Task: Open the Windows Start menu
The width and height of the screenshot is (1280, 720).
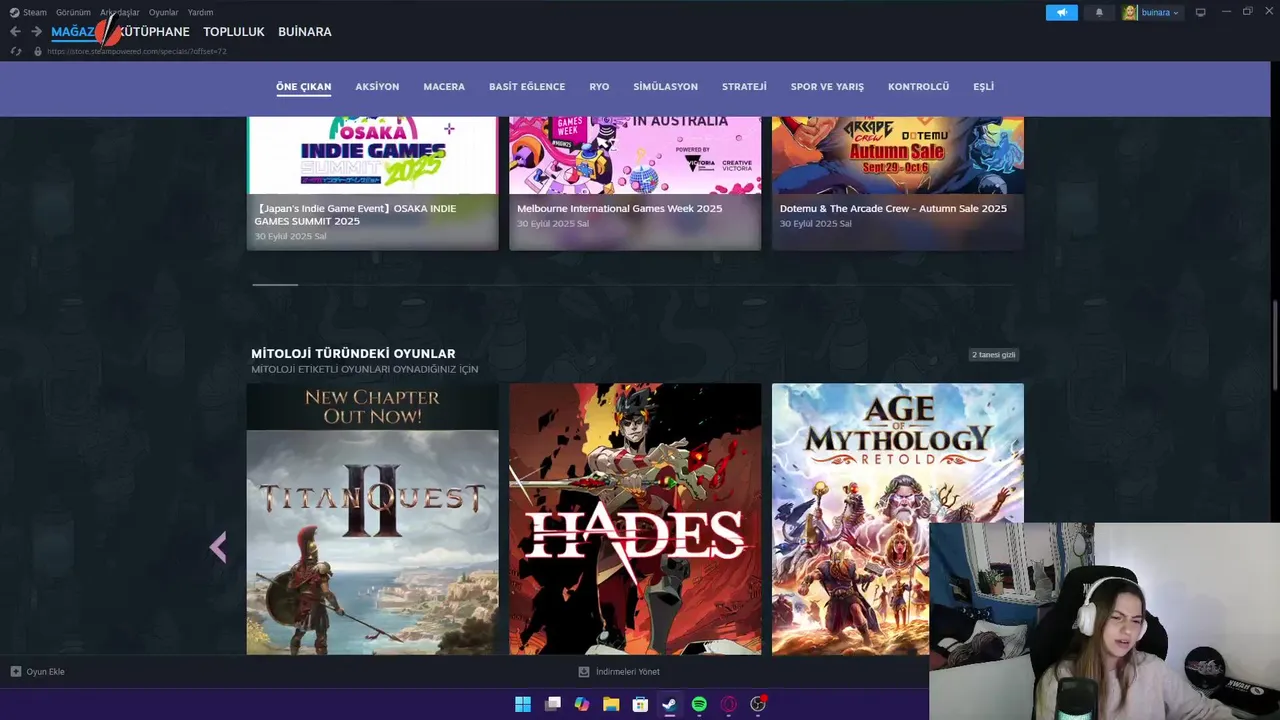Action: [x=523, y=704]
